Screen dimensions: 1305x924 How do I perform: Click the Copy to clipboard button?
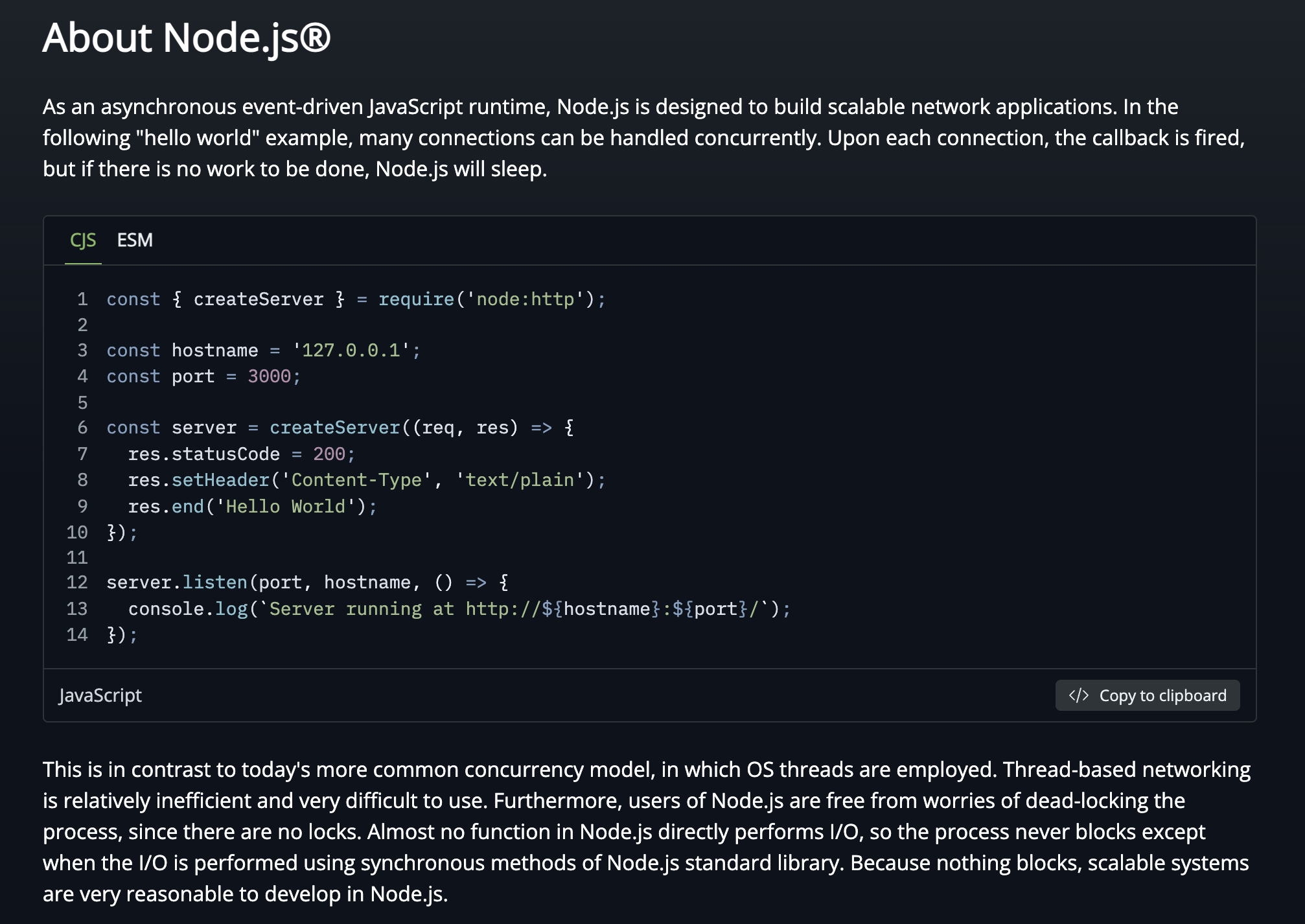[x=1148, y=695]
